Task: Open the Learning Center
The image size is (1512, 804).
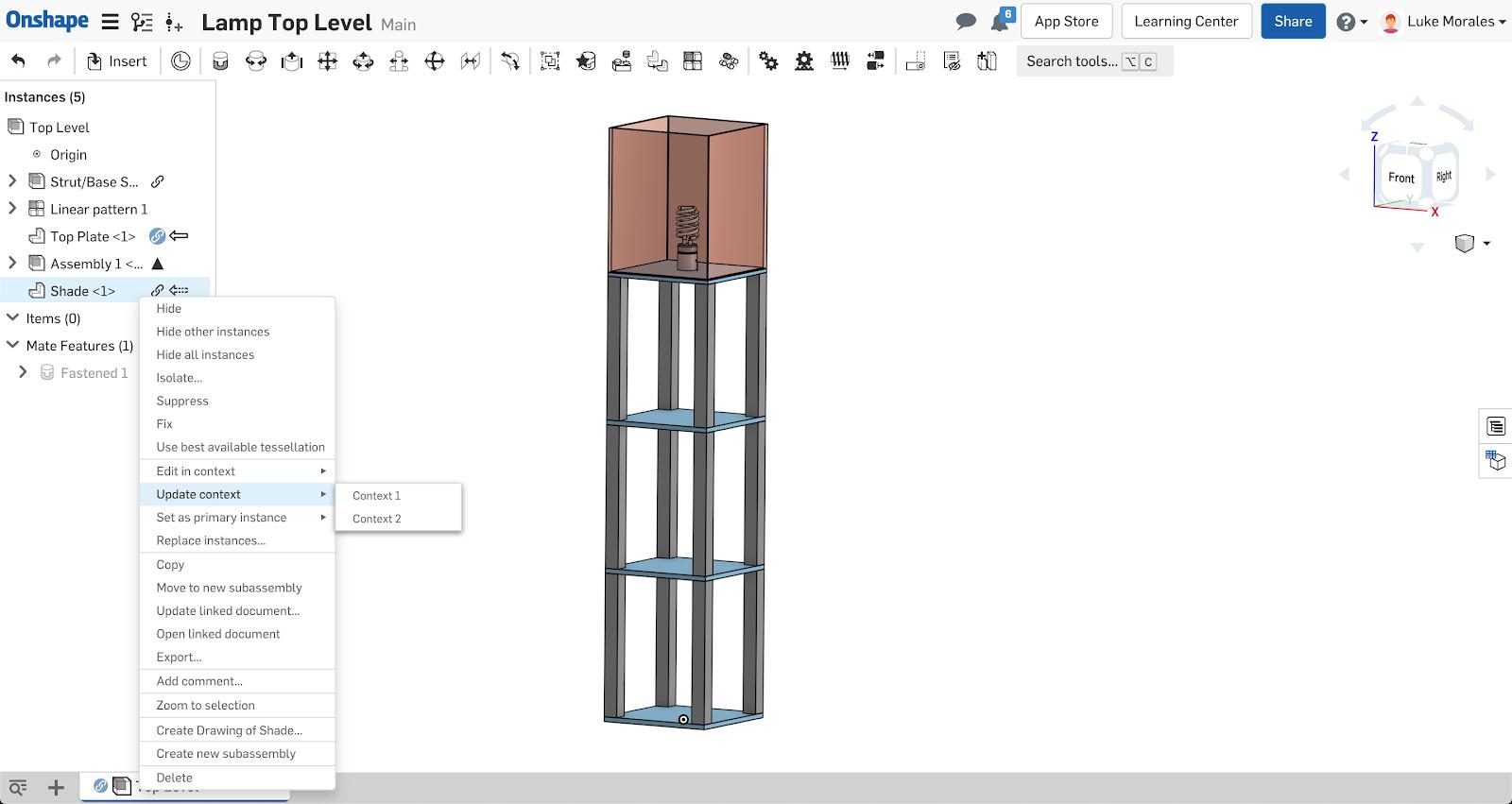Action: (1185, 22)
